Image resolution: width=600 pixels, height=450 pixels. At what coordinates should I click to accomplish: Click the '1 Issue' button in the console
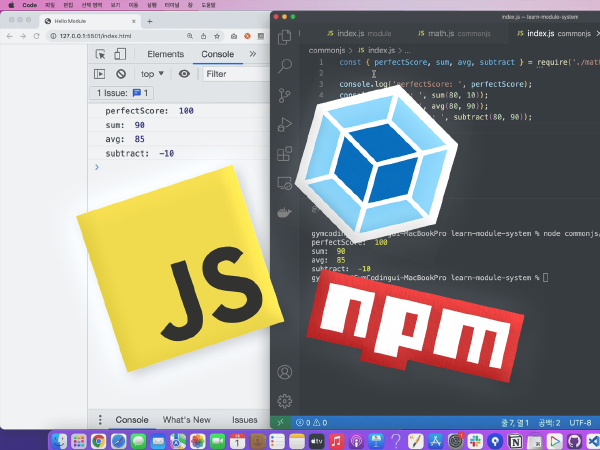tap(122, 93)
